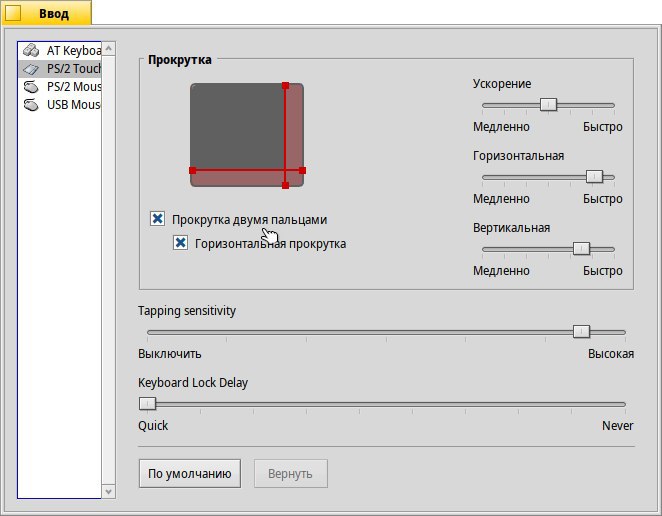Select PS/2 Touchpad in the device list
662x516 pixels.
pyautogui.click(x=60, y=68)
